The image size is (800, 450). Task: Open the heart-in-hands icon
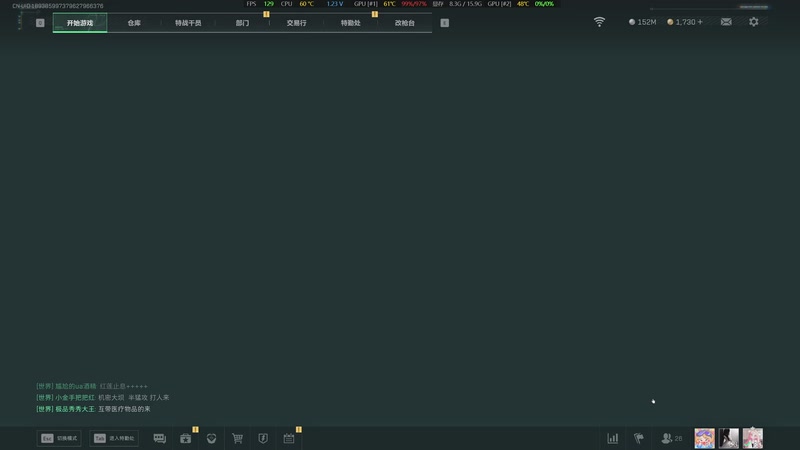[211, 438]
